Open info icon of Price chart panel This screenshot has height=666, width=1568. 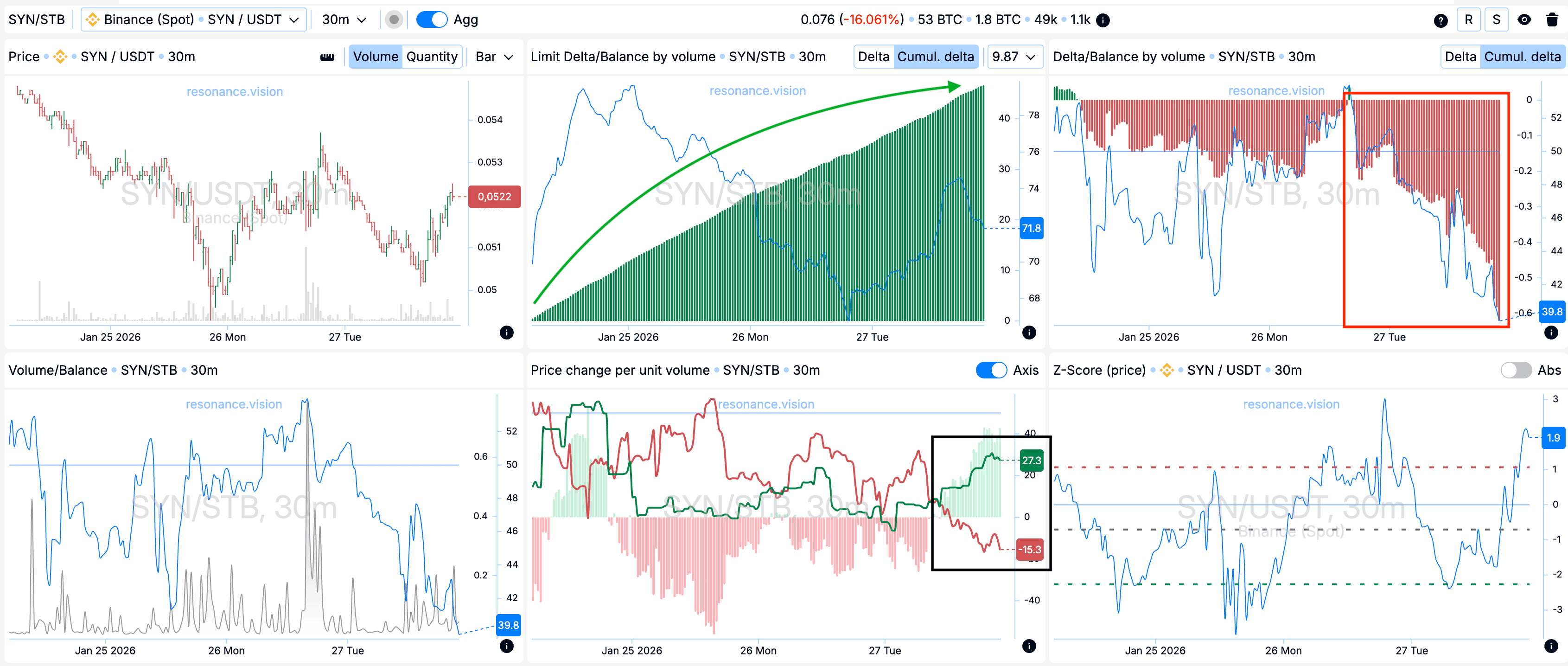tap(506, 333)
